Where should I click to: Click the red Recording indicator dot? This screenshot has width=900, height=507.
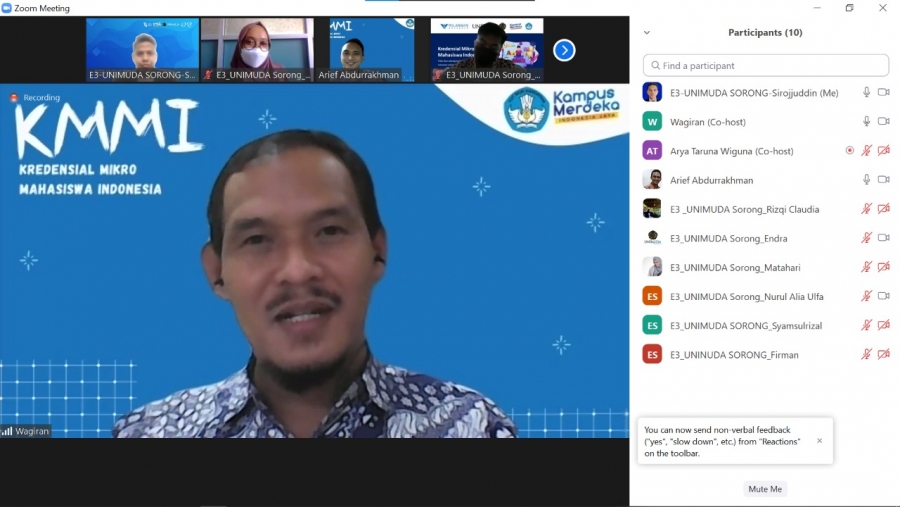[x=14, y=98]
